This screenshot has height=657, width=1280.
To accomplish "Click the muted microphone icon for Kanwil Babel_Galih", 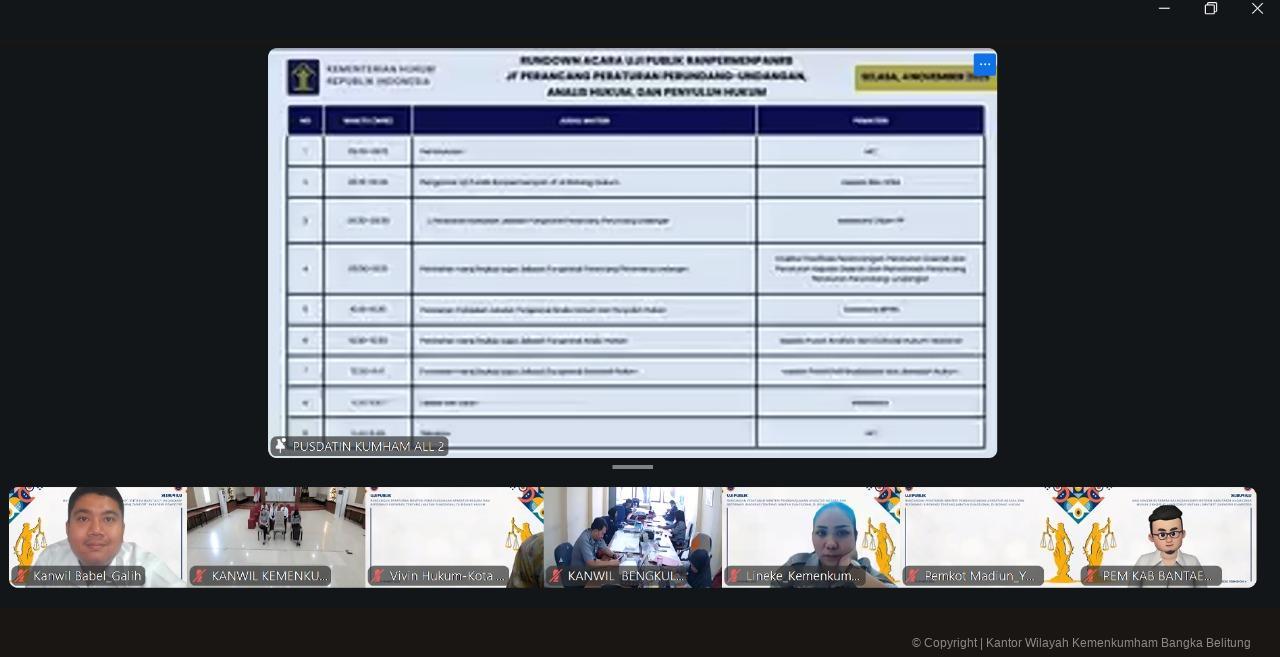I will (21, 576).
